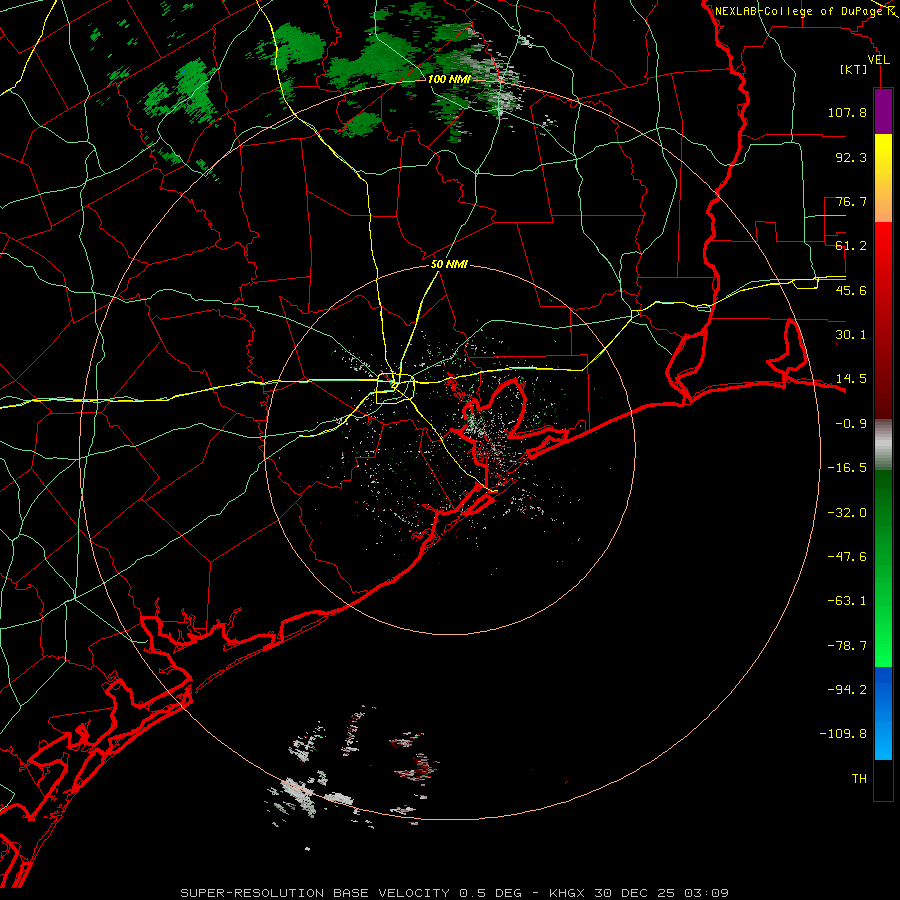Select the -47.6 velocity scale value
900x900 pixels.
[847, 557]
